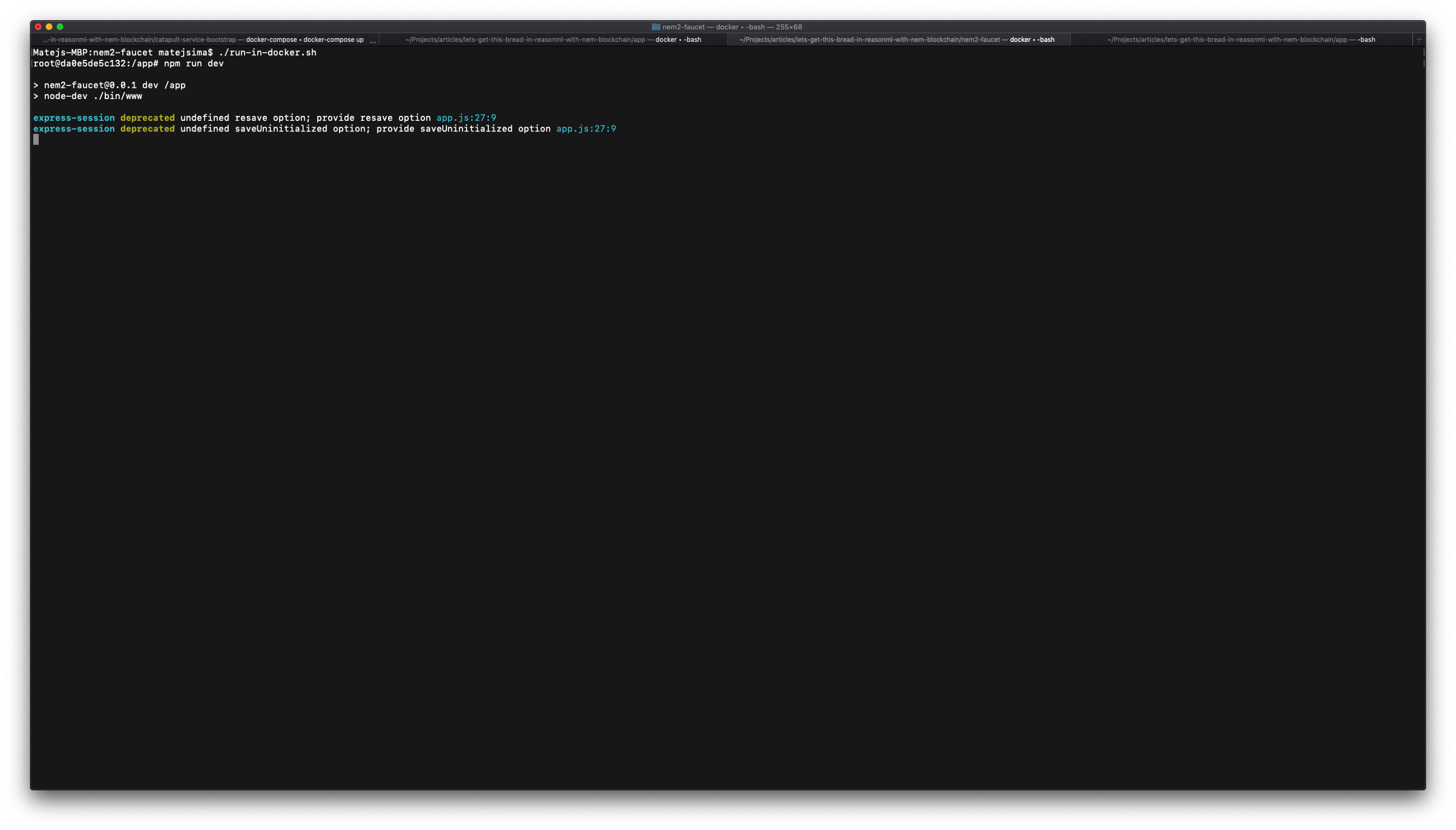
Task: Click the npm run dev command text
Action: coord(193,63)
